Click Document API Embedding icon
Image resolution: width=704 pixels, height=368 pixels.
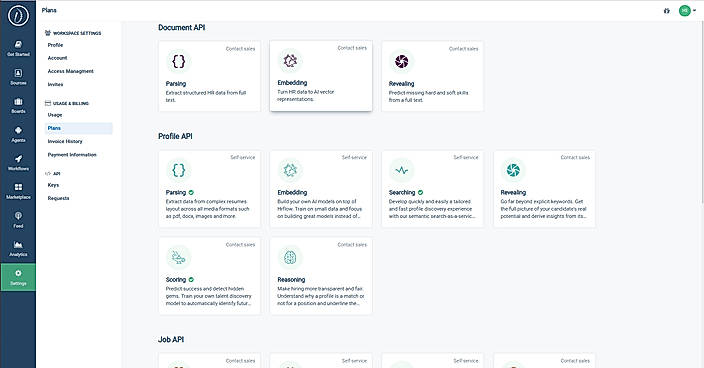click(x=290, y=60)
